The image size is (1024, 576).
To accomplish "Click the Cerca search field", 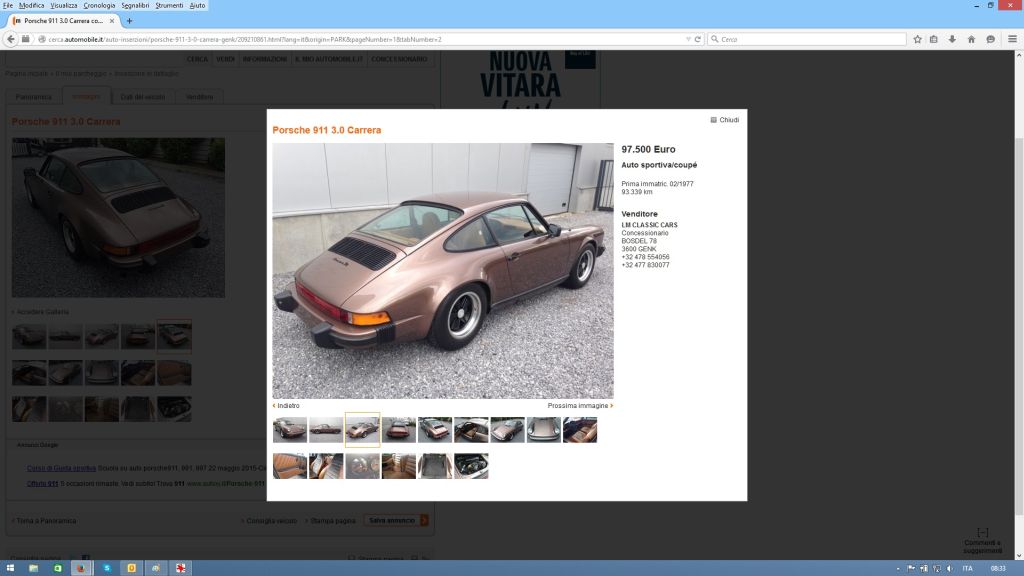I will [807, 39].
